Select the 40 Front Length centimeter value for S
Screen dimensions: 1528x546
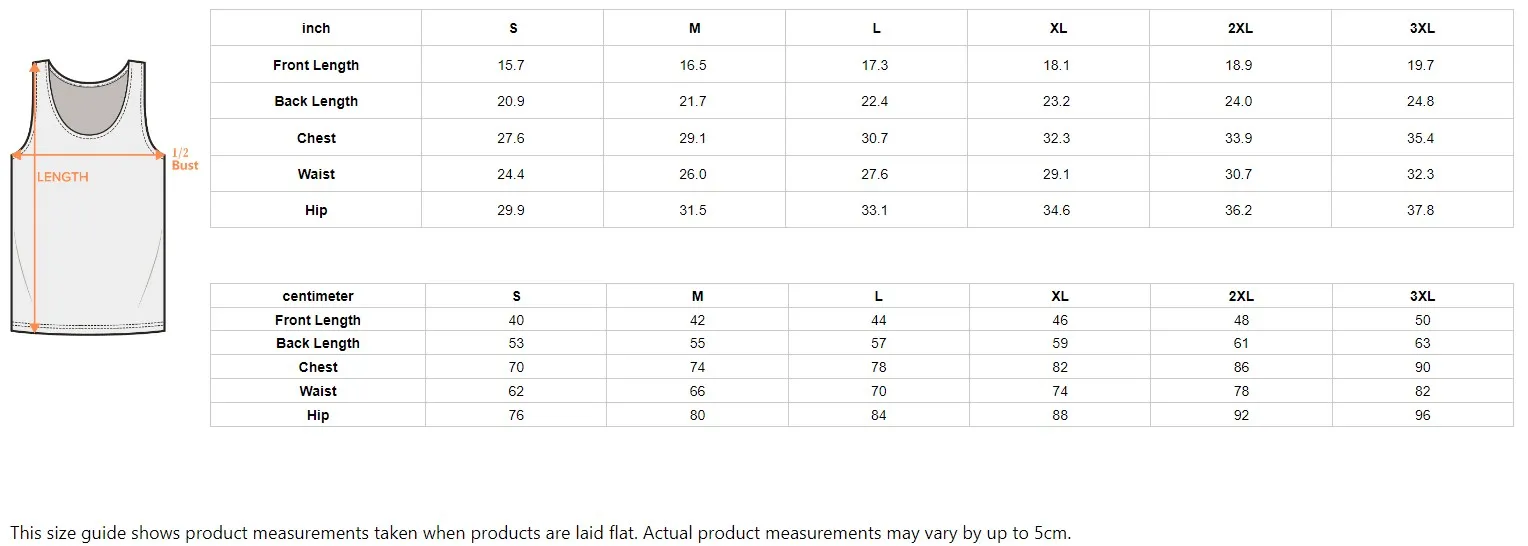516,320
